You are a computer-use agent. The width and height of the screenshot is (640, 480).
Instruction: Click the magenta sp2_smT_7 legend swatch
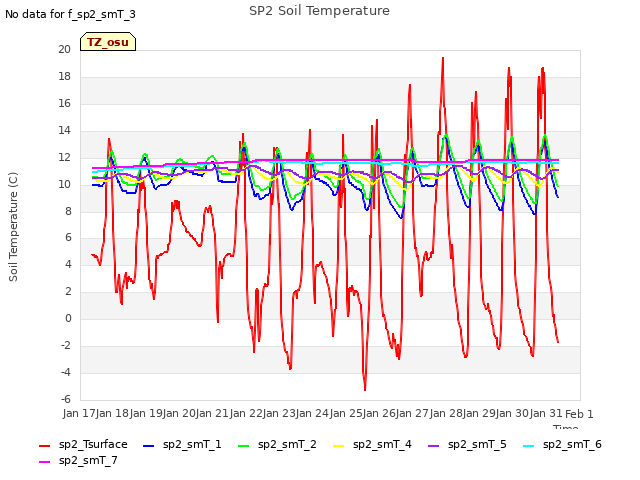(x=44, y=462)
